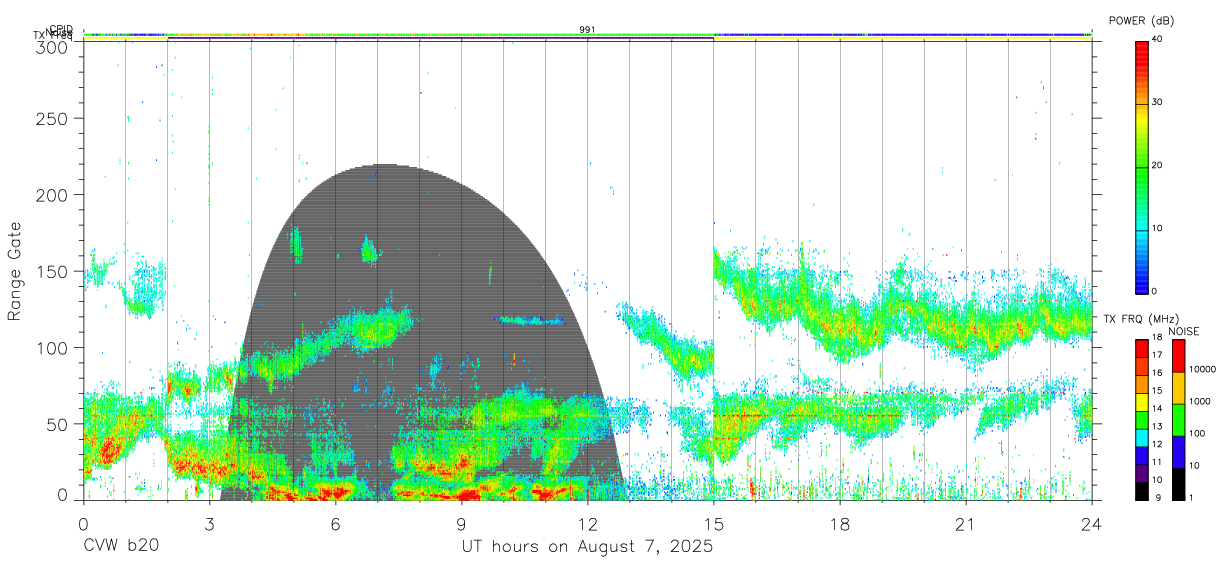The image size is (1228, 567).
Task: Click the '100' label on NOISE scale
Action: (1199, 434)
